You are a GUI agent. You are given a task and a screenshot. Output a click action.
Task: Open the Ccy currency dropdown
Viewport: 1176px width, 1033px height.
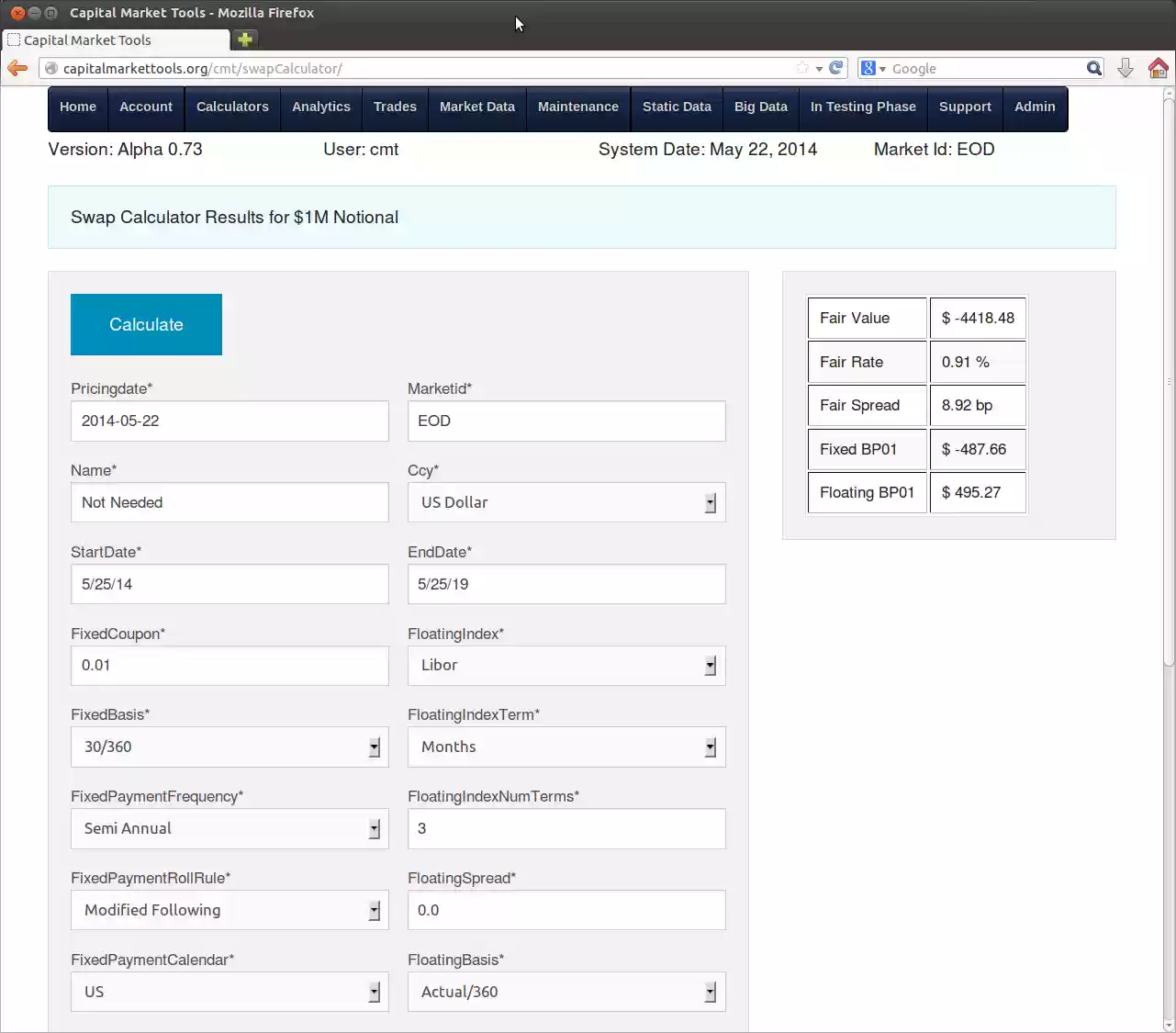[711, 502]
